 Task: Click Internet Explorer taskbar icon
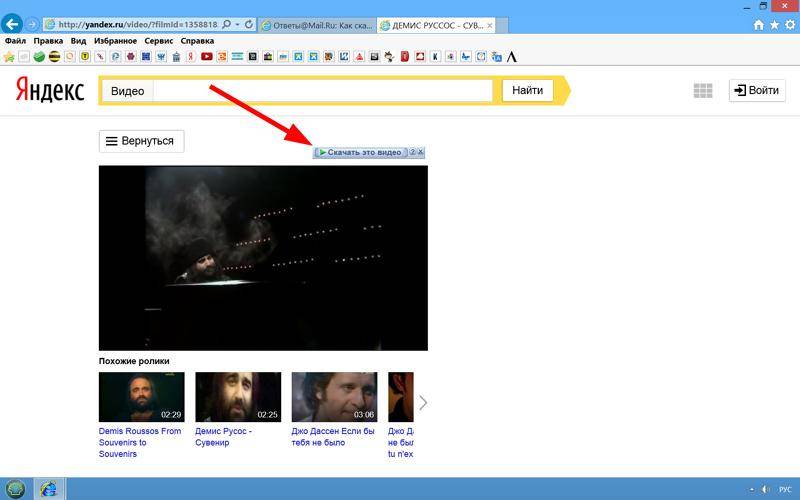pyautogui.click(x=49, y=489)
